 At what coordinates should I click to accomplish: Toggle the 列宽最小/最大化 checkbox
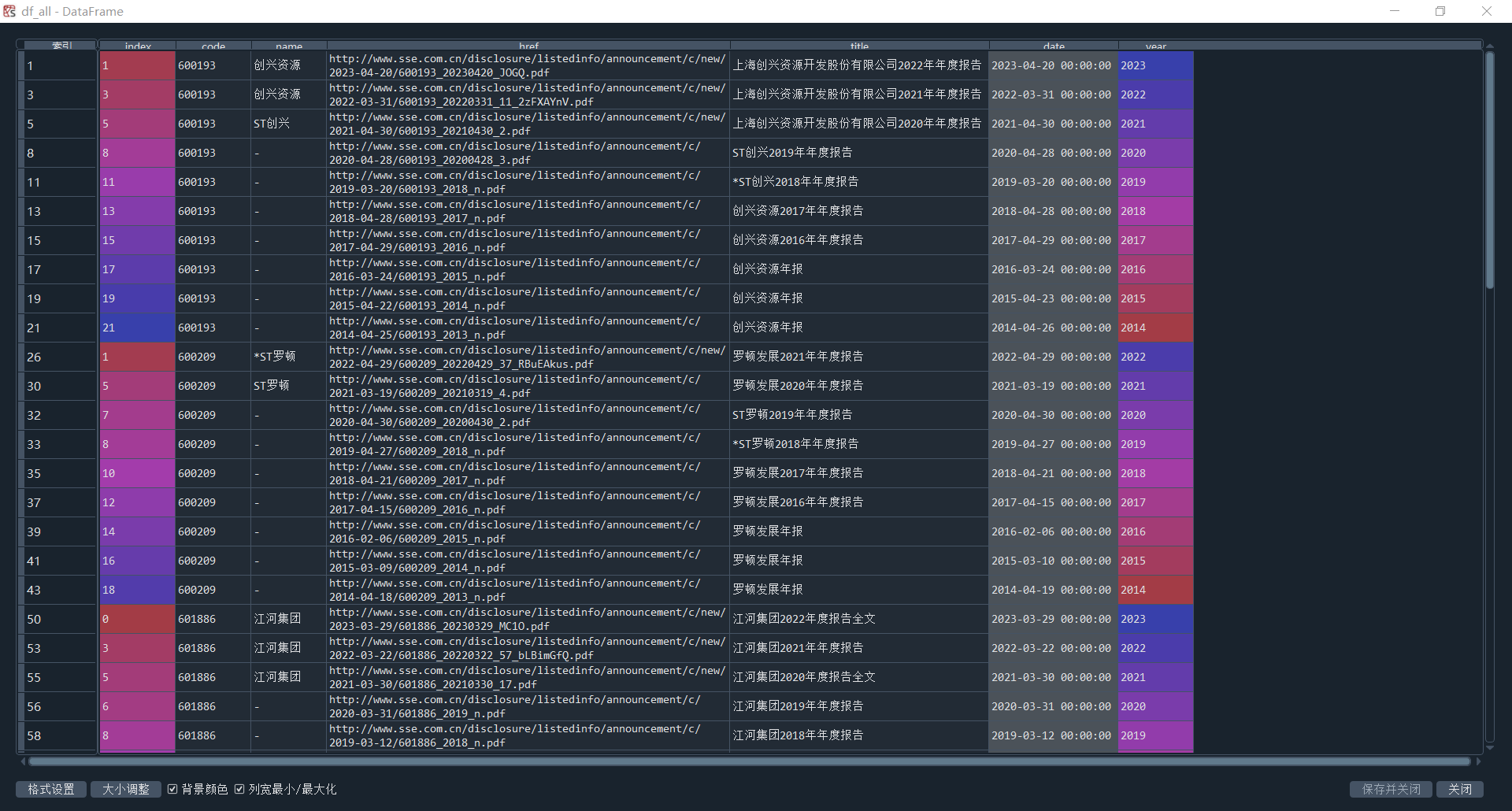tap(239, 789)
